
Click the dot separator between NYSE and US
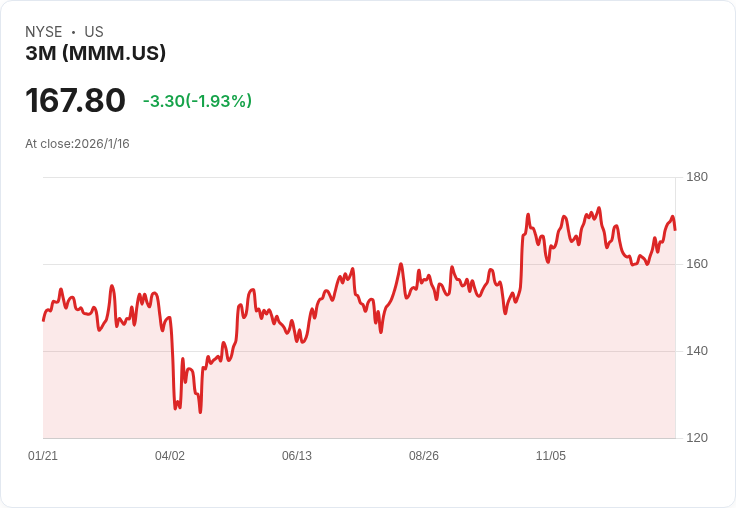pyautogui.click(x=73, y=32)
